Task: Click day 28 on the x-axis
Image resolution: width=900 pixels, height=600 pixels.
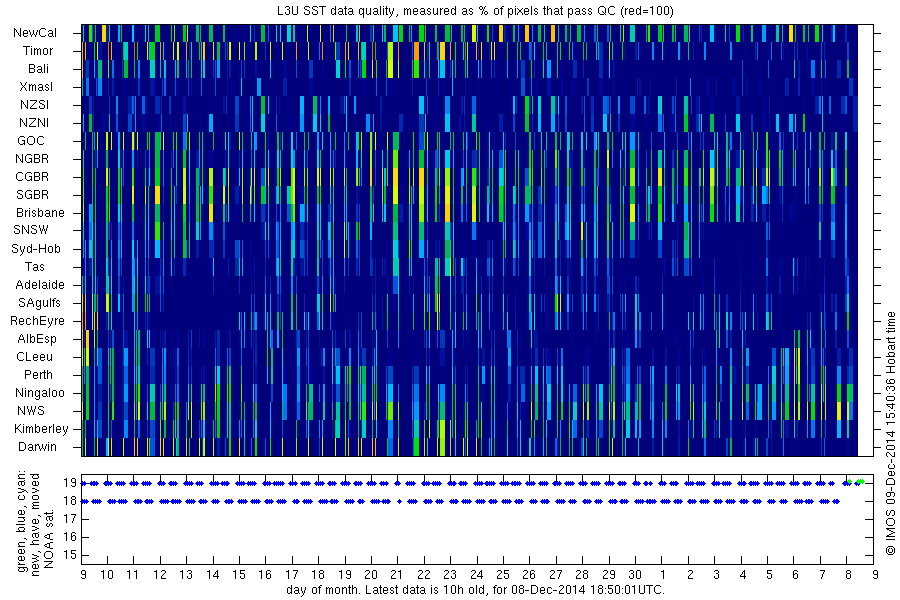Action: 582,575
